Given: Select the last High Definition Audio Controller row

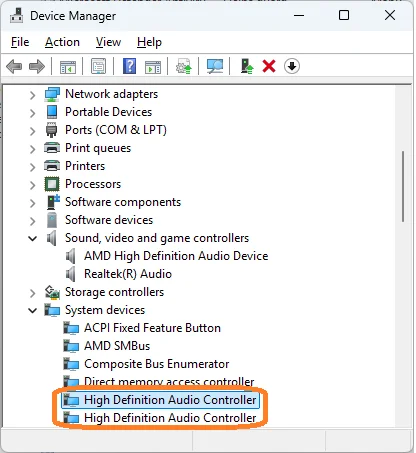Looking at the screenshot, I should pyautogui.click(x=170, y=418).
